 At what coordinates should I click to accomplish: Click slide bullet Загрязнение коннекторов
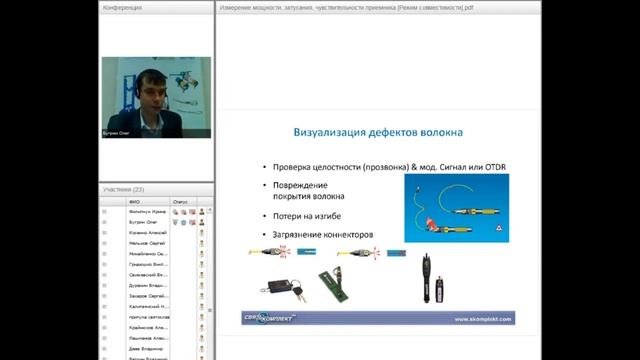pos(323,235)
